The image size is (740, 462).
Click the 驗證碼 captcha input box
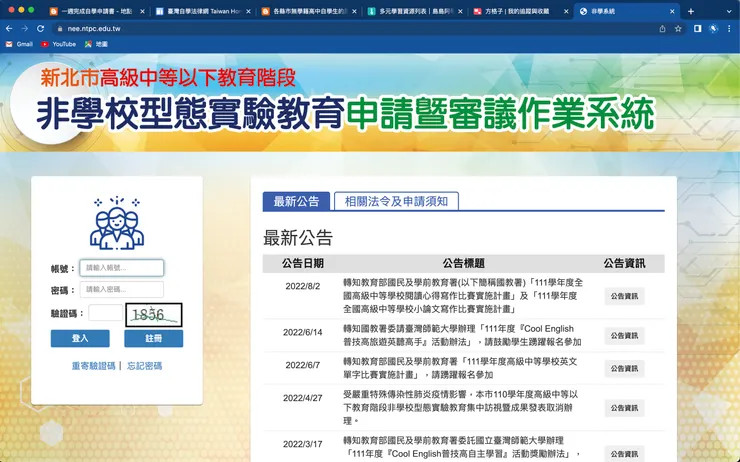point(106,313)
